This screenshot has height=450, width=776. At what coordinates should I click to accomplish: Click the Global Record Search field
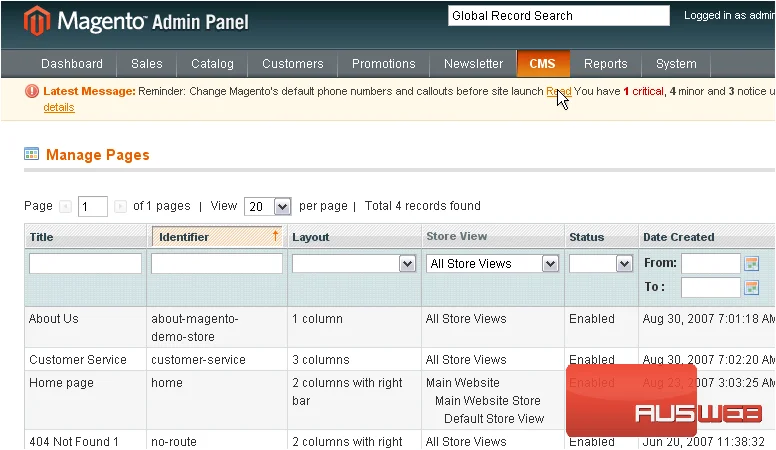pyautogui.click(x=559, y=16)
